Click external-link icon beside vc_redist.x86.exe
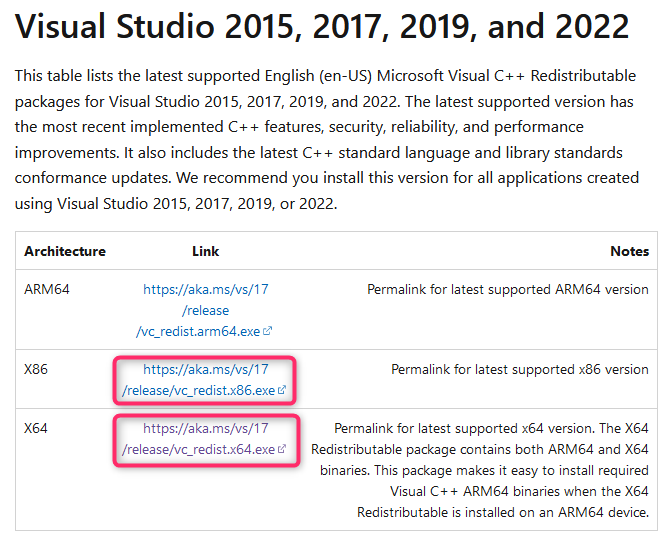This screenshot has width=668, height=545. click(281, 391)
